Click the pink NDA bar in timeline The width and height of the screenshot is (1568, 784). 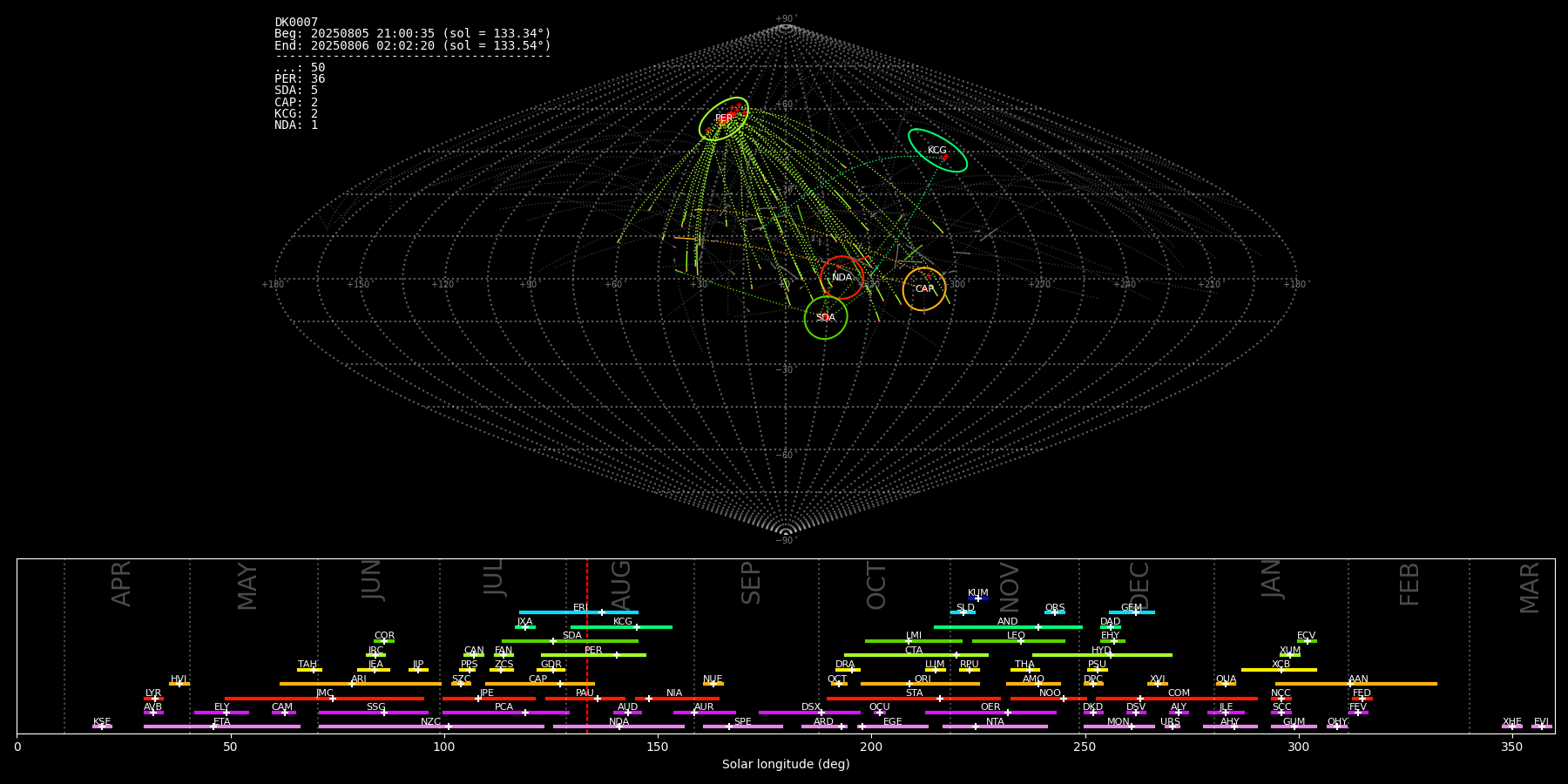[618, 727]
